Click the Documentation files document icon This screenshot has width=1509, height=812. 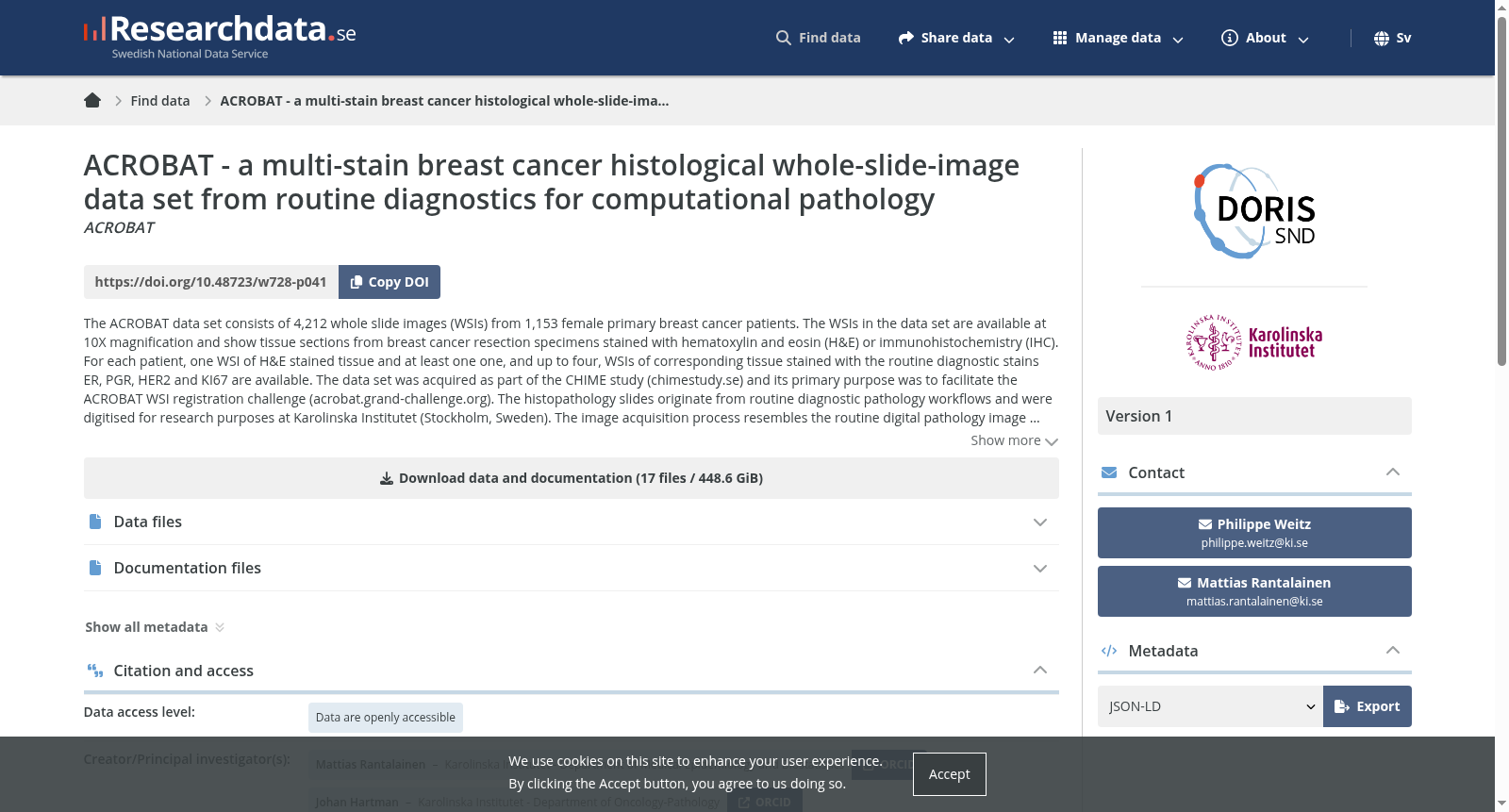pos(94,568)
